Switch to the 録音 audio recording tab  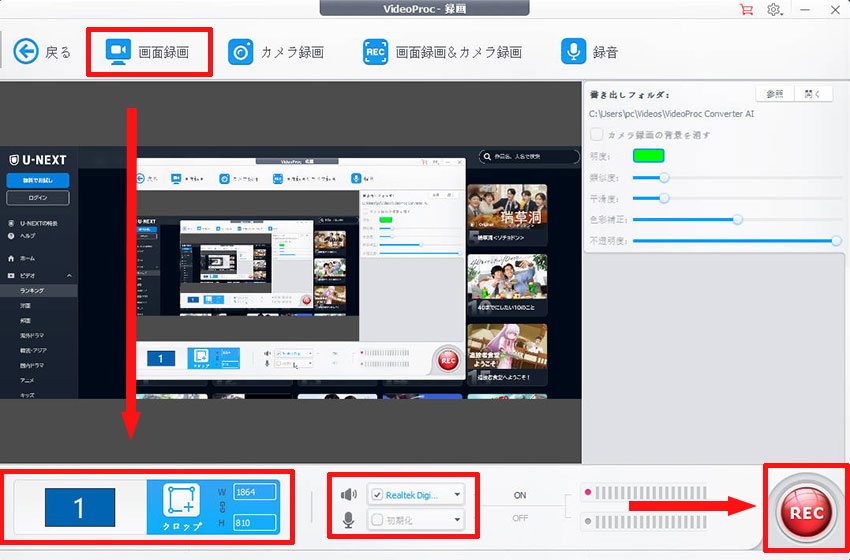pos(589,52)
